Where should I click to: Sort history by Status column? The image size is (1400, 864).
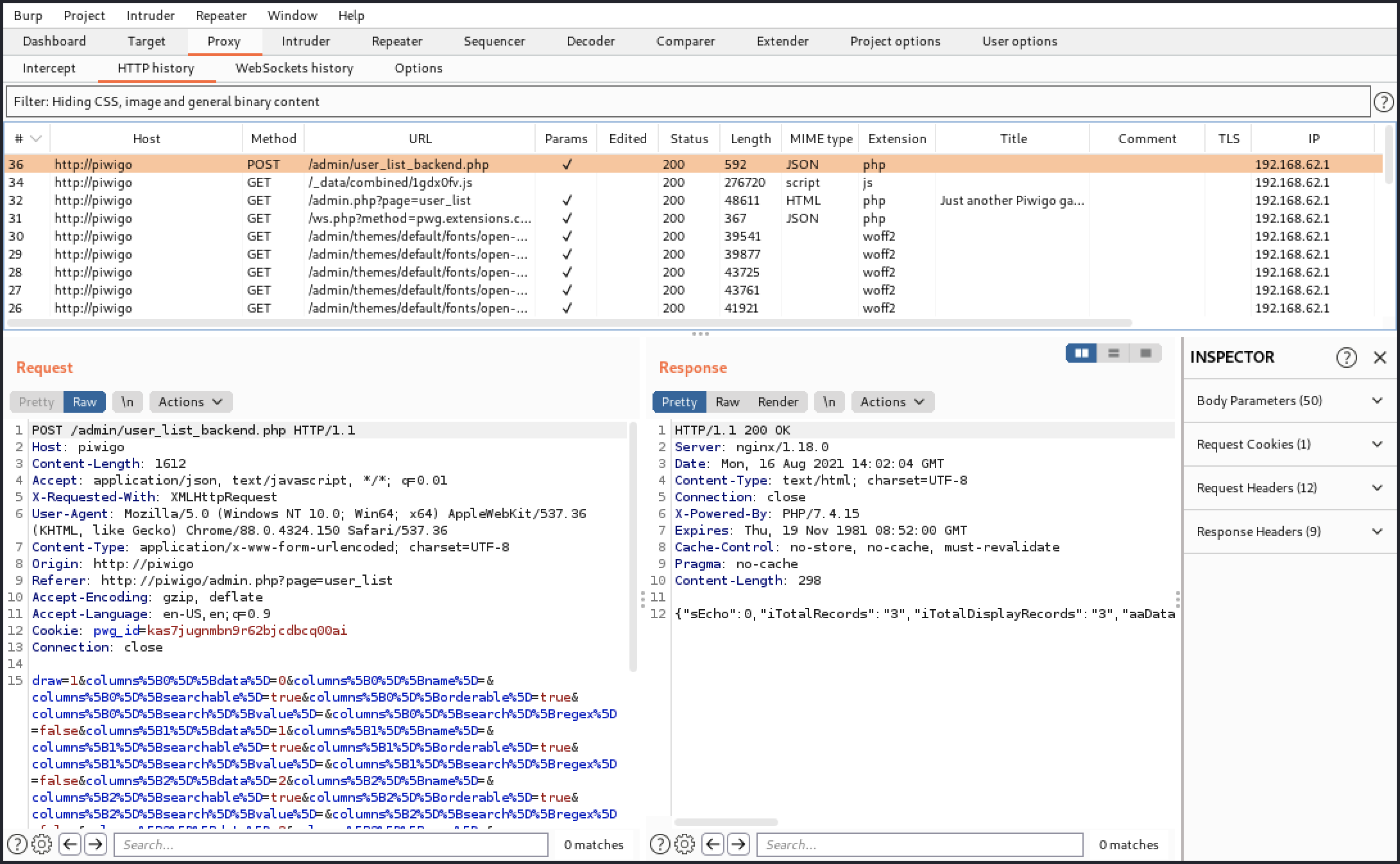689,139
